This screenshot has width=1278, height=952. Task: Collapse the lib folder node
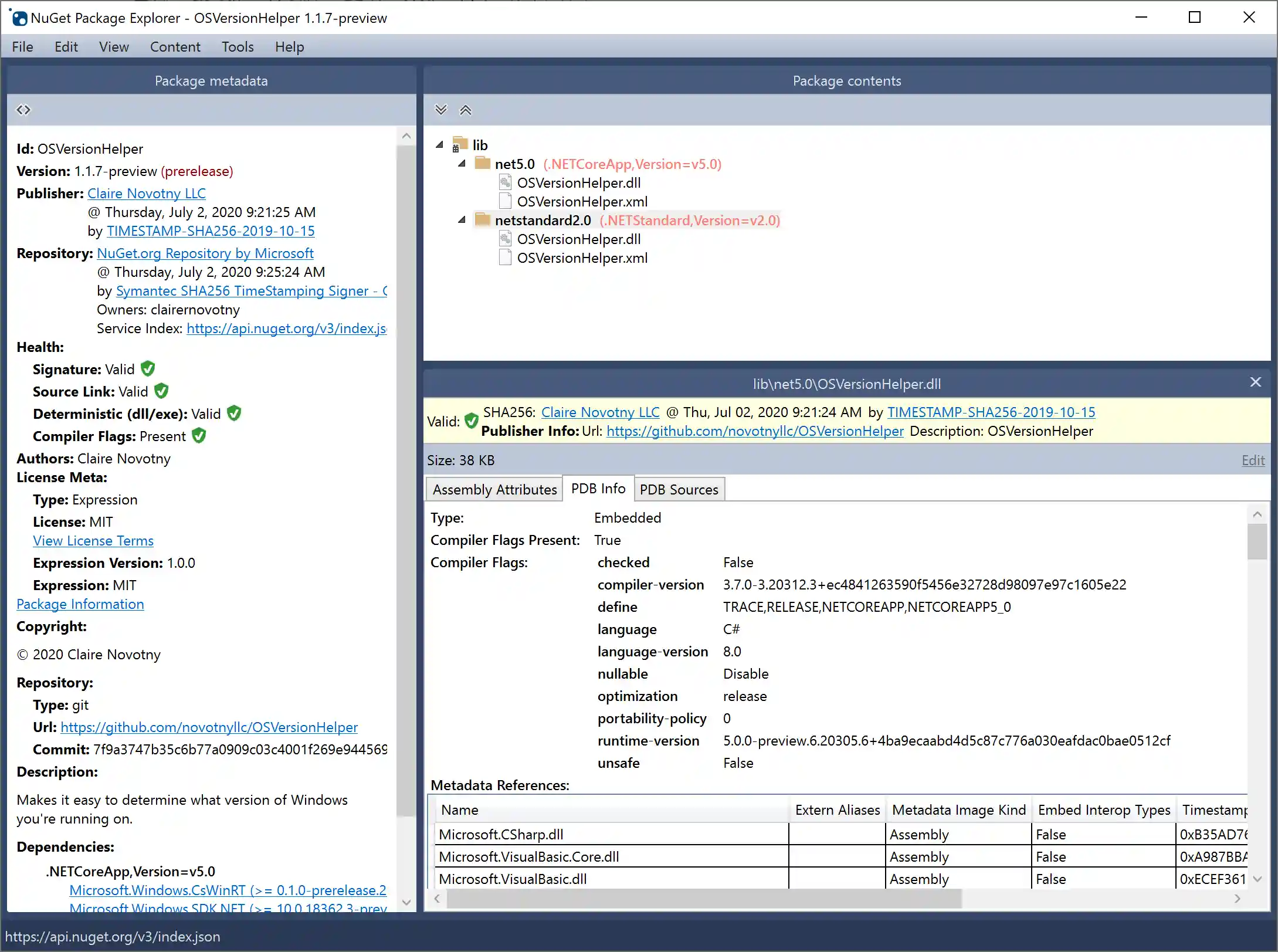pyautogui.click(x=439, y=145)
